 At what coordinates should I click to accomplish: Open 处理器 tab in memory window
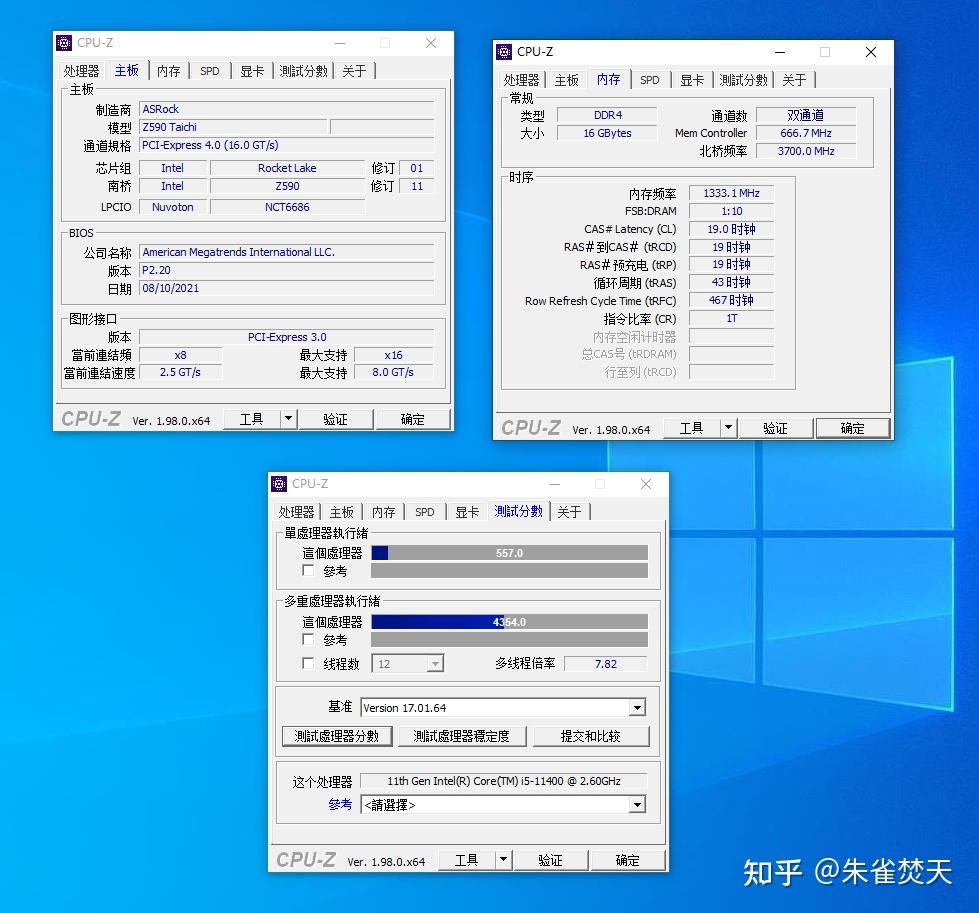click(521, 80)
